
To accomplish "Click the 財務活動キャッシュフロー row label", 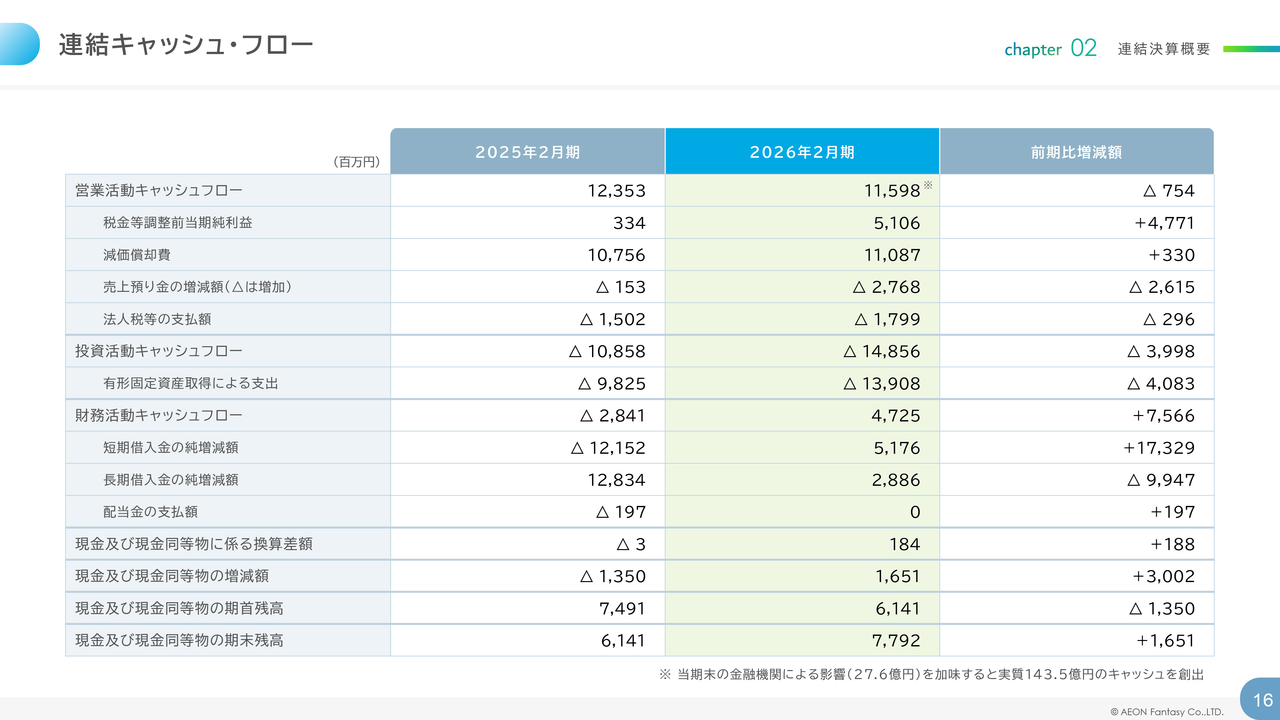I will point(159,415).
